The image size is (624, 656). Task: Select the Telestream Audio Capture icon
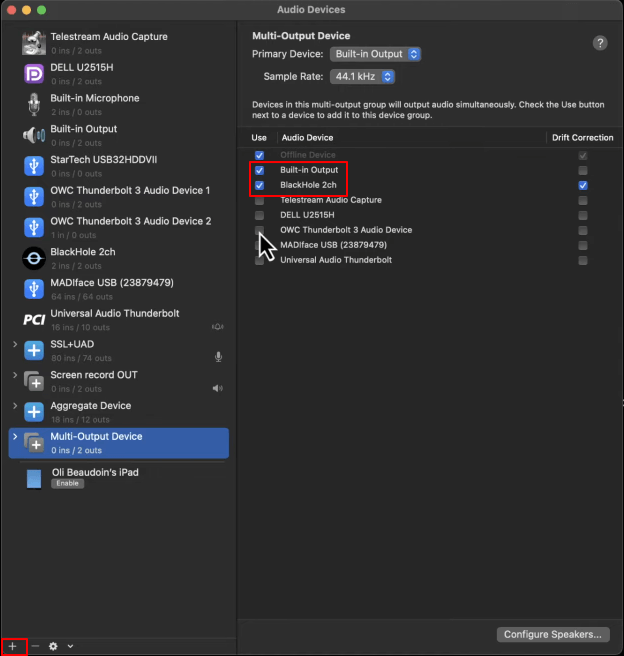click(x=34, y=42)
